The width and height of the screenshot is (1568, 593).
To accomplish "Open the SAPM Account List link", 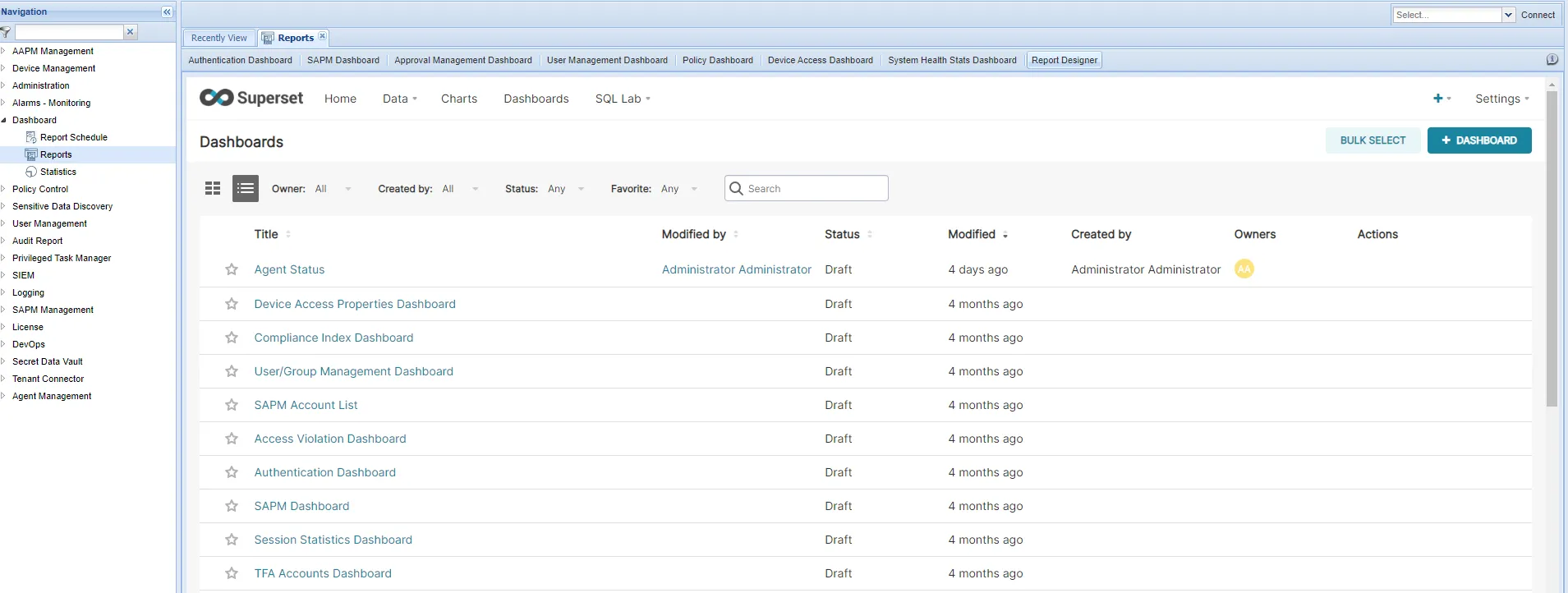I will (x=306, y=405).
